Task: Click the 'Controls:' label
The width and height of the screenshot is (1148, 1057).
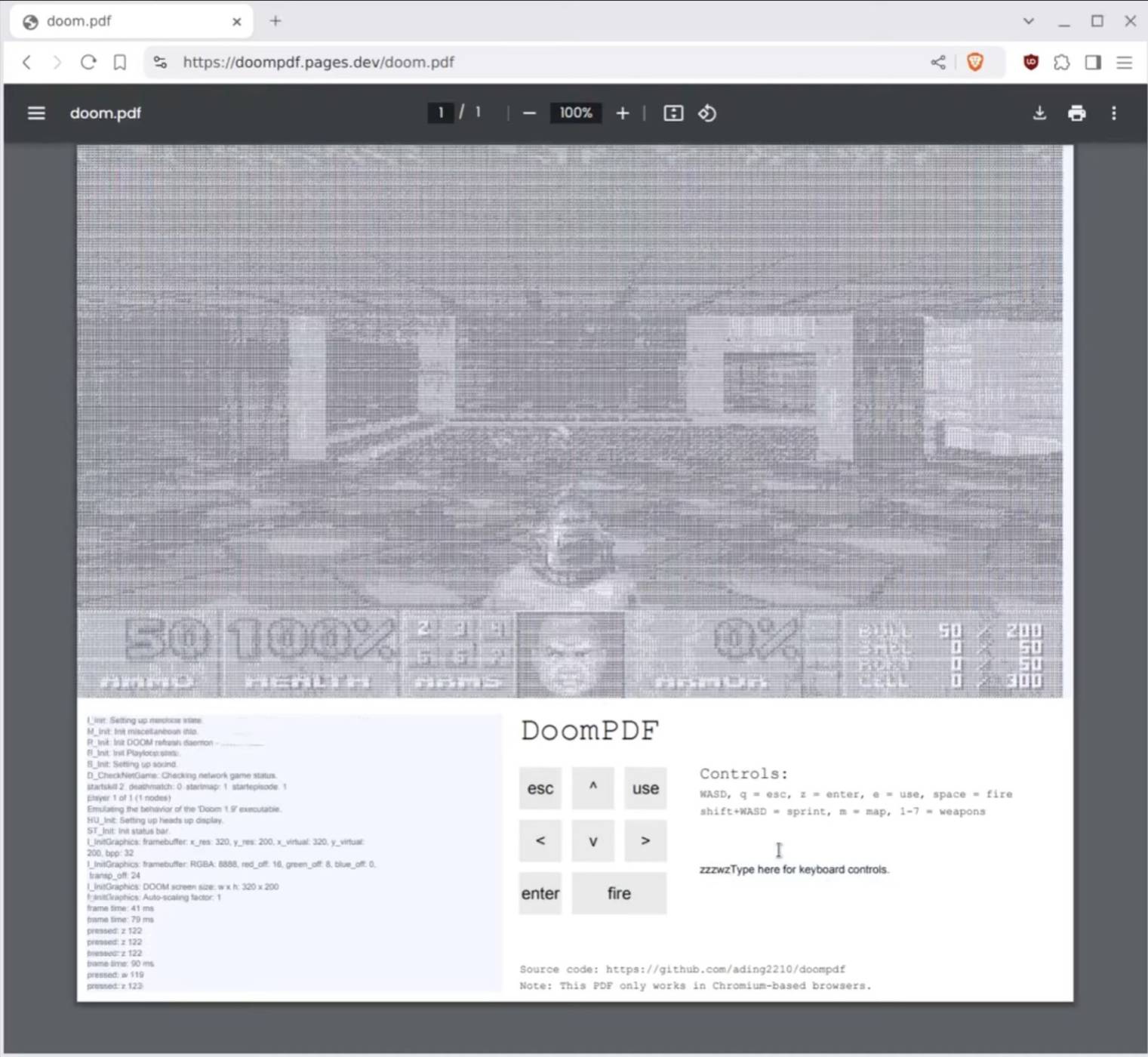Action: [x=743, y=774]
